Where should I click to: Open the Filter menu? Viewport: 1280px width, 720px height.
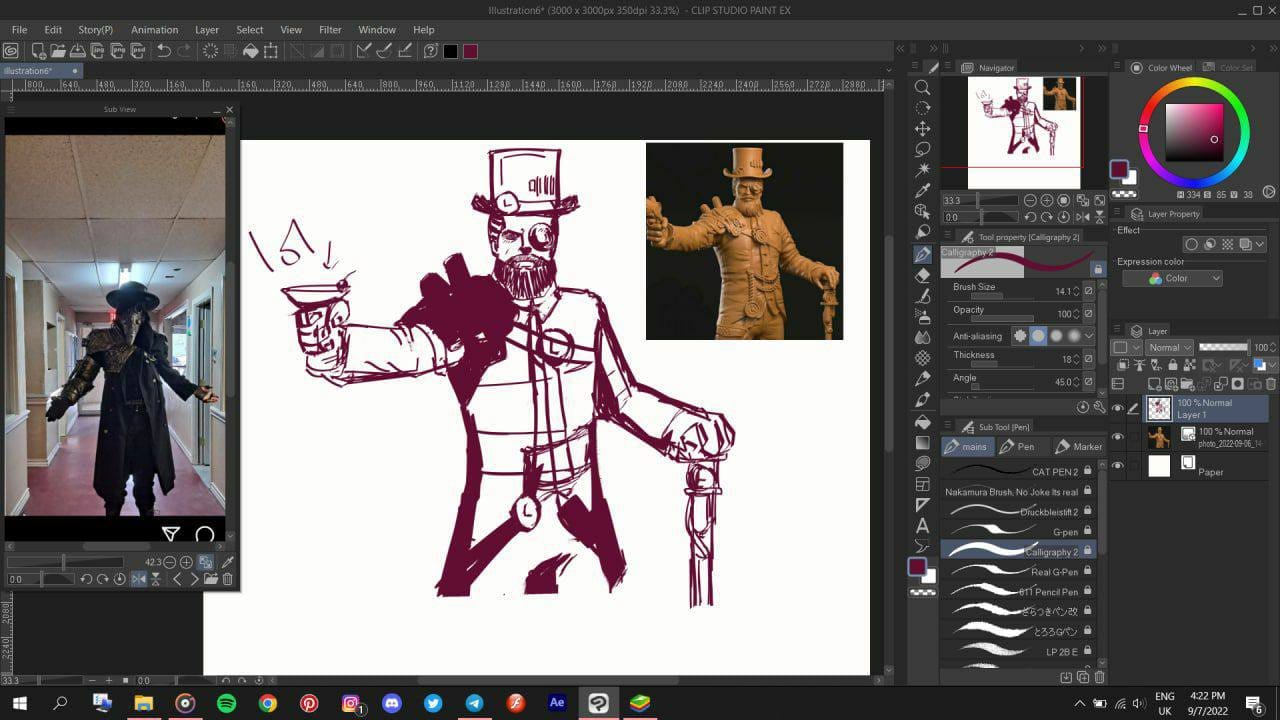(330, 30)
